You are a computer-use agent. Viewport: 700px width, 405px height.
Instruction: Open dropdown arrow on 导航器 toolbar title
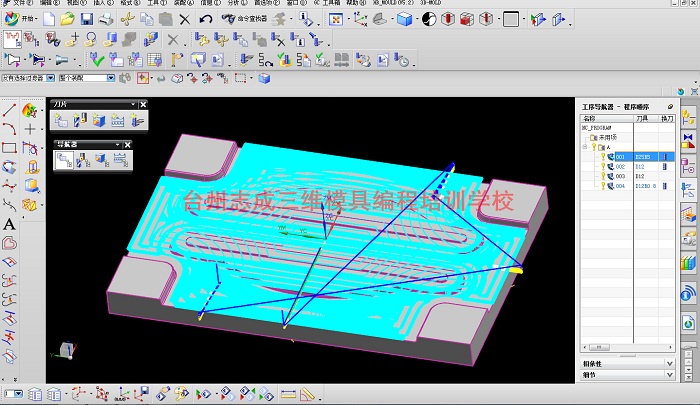117,145
